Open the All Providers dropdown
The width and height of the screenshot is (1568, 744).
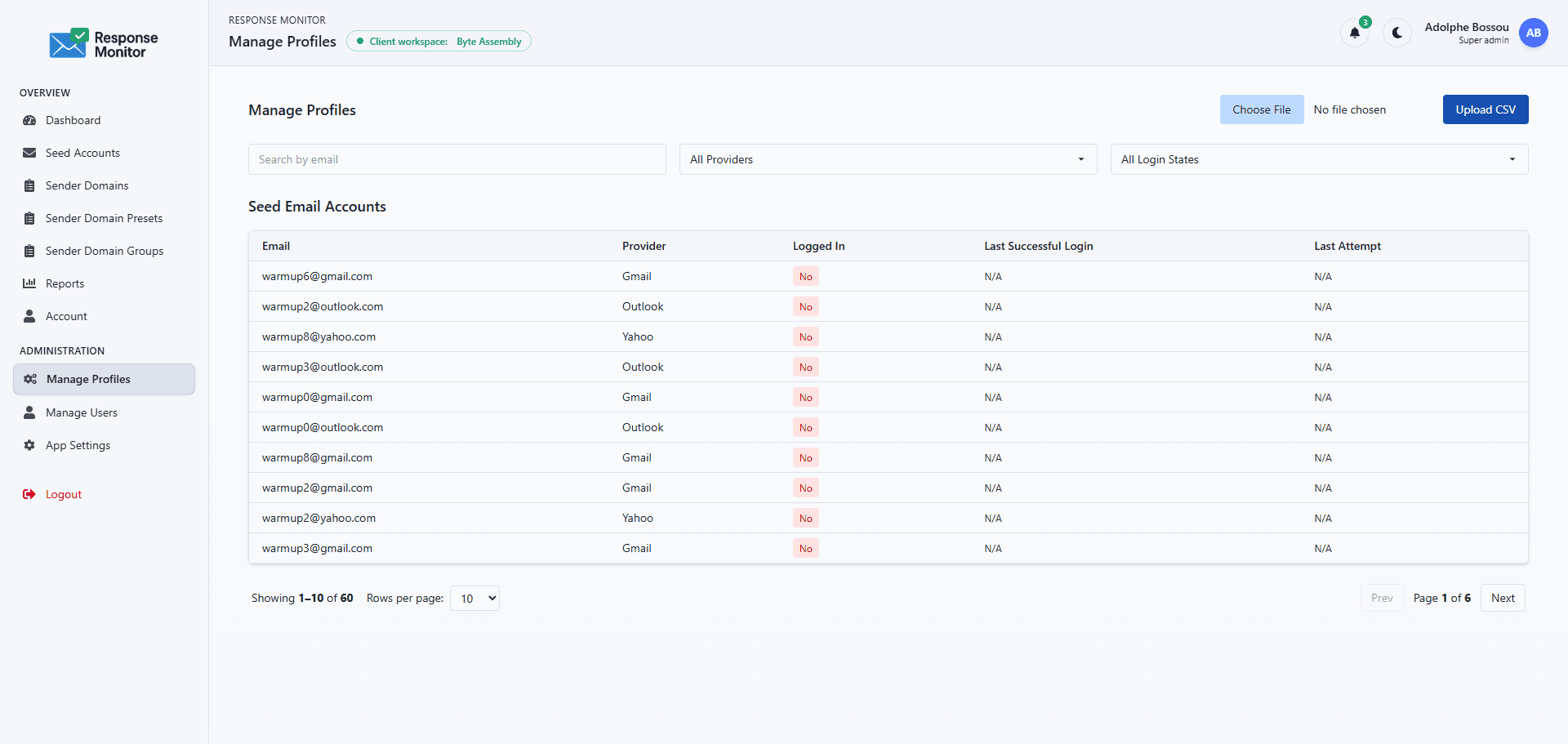(x=888, y=159)
